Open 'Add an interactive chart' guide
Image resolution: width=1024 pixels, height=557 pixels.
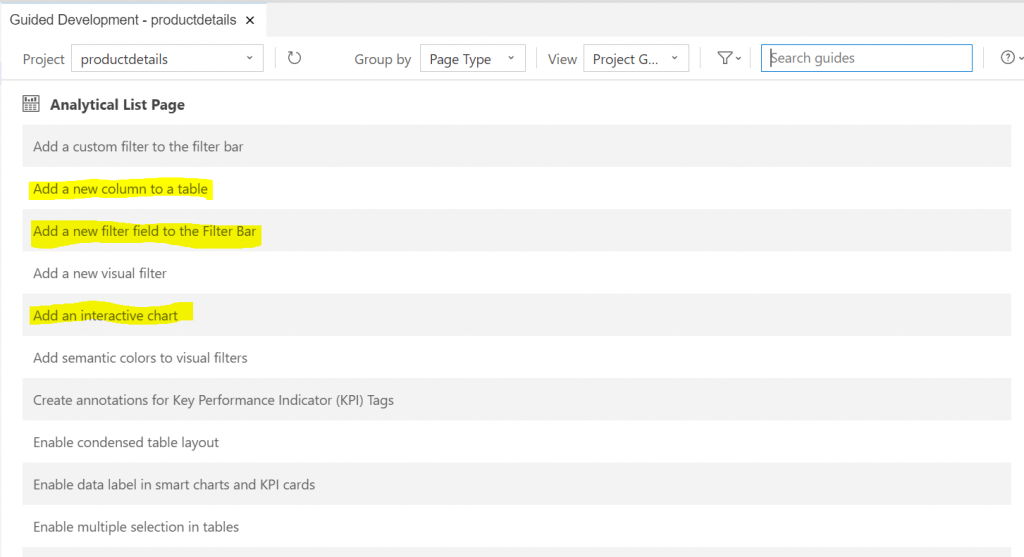tap(517, 315)
